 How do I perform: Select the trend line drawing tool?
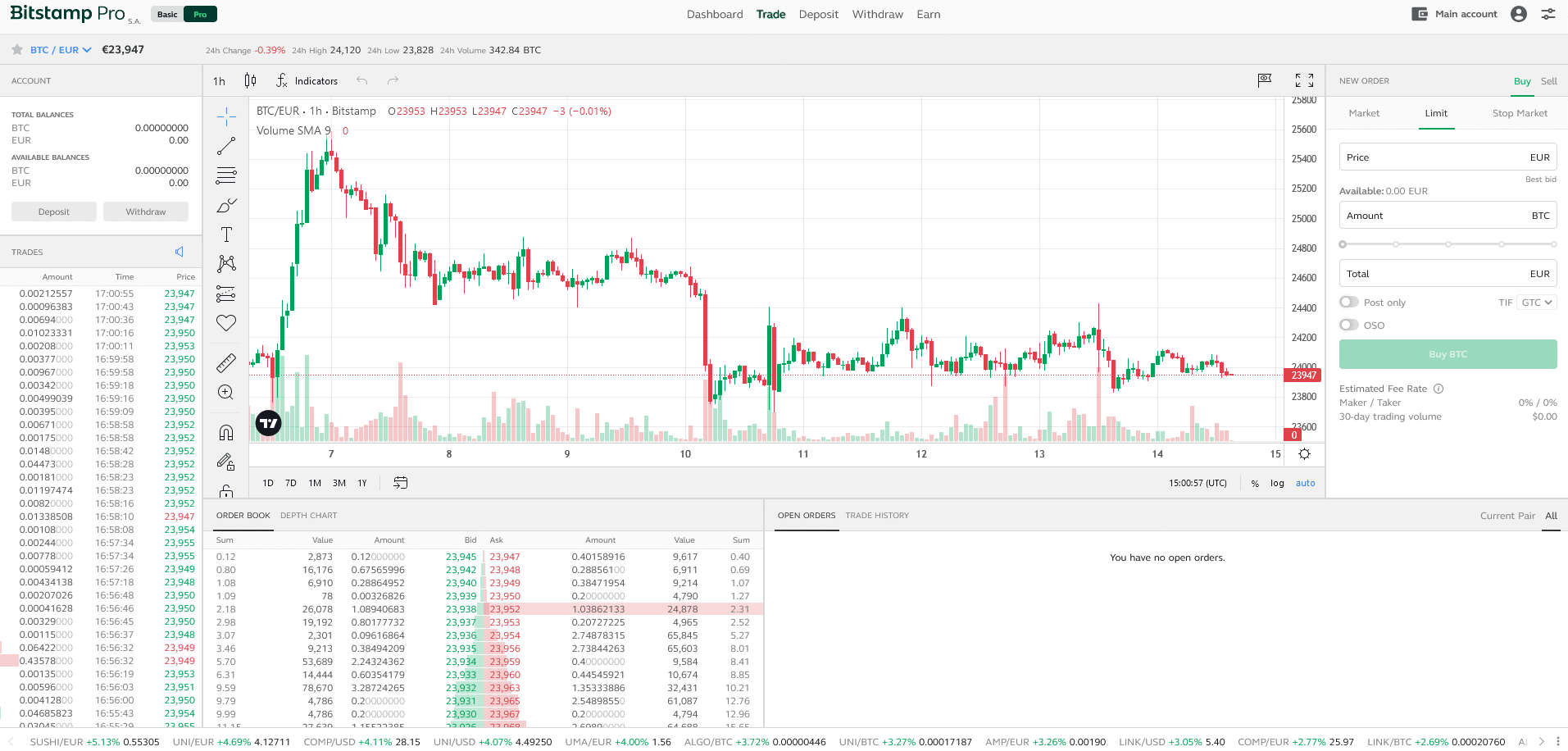click(x=226, y=146)
